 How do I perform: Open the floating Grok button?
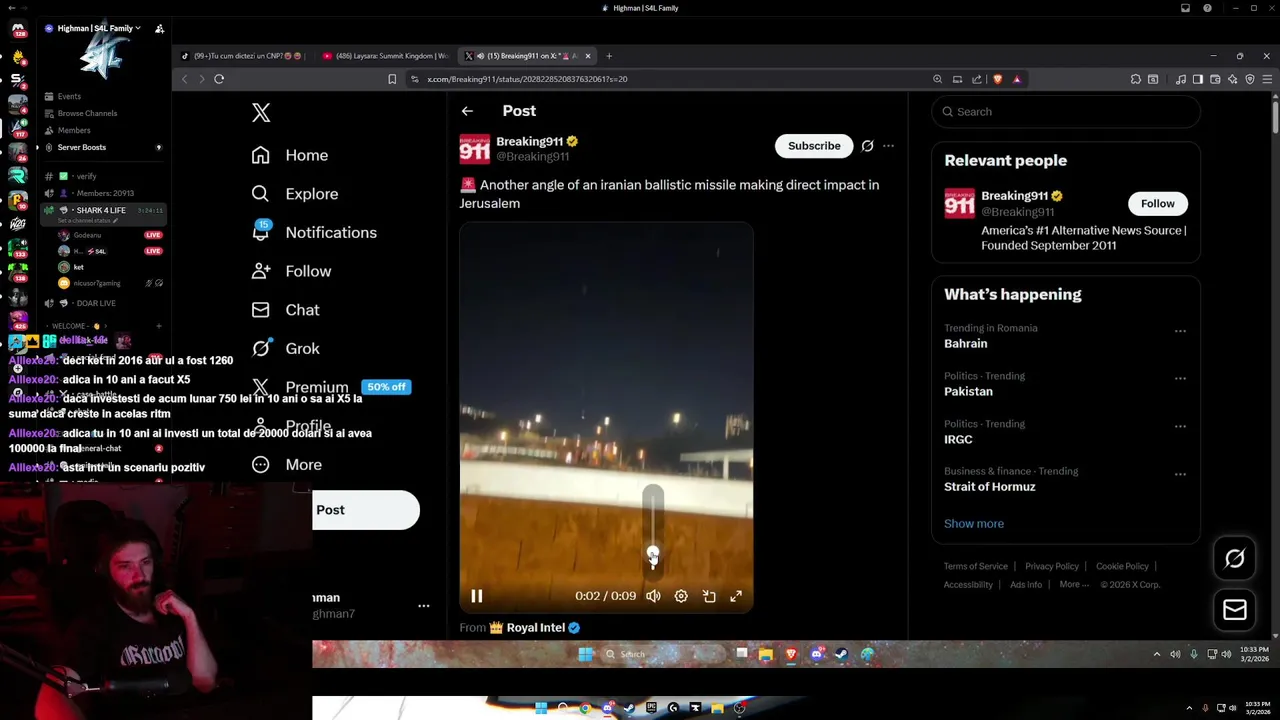click(x=1235, y=559)
